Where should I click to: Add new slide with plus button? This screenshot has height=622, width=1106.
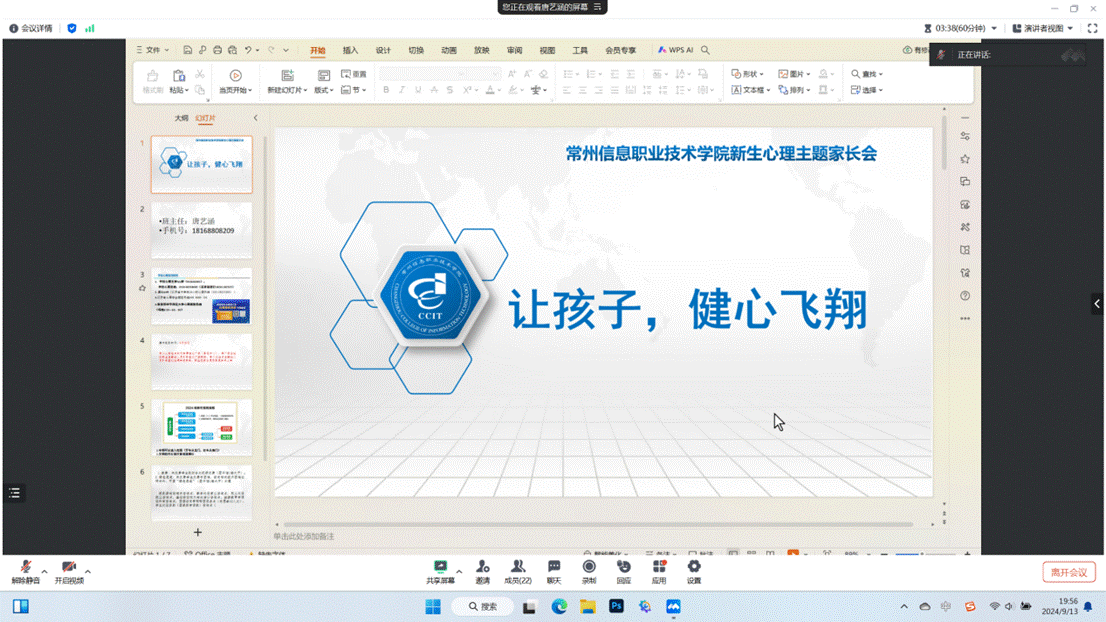click(x=198, y=532)
